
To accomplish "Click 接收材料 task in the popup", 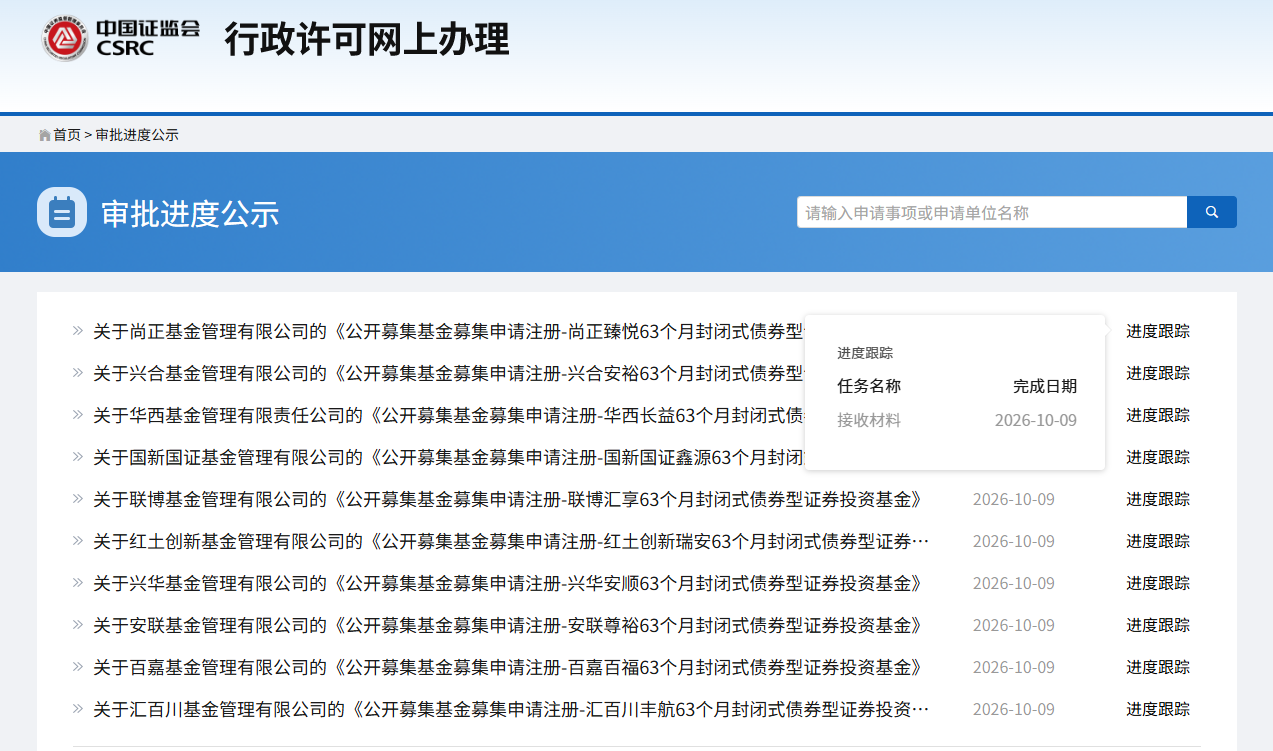I will [x=869, y=420].
